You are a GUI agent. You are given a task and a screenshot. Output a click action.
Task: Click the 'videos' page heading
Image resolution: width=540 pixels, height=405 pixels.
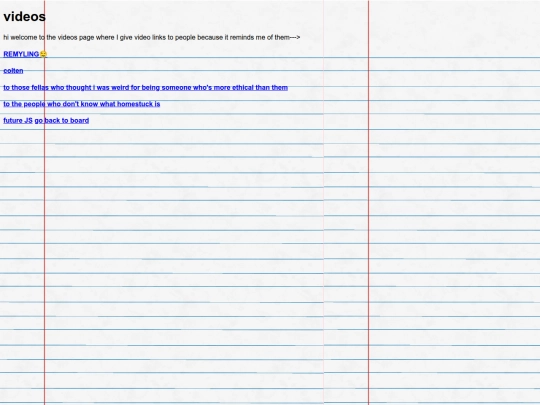coord(24,17)
